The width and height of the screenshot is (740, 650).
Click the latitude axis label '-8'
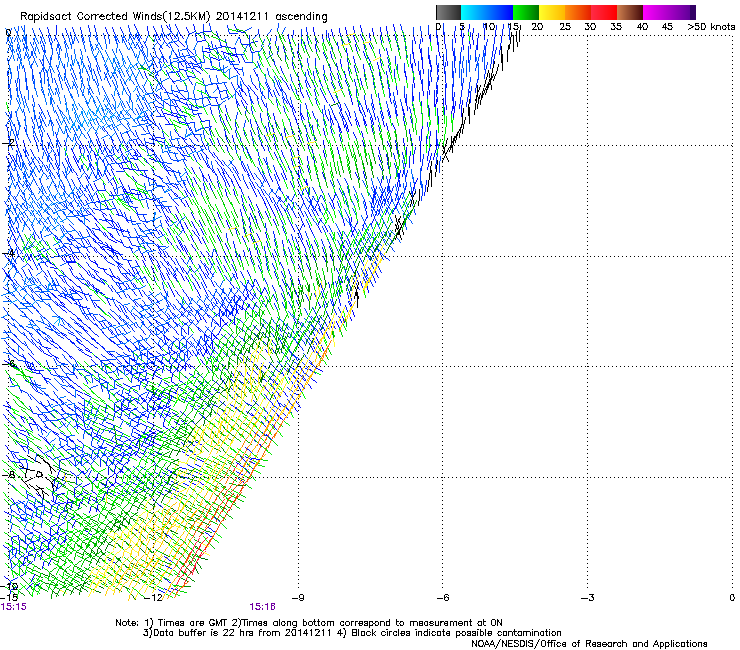(8, 474)
